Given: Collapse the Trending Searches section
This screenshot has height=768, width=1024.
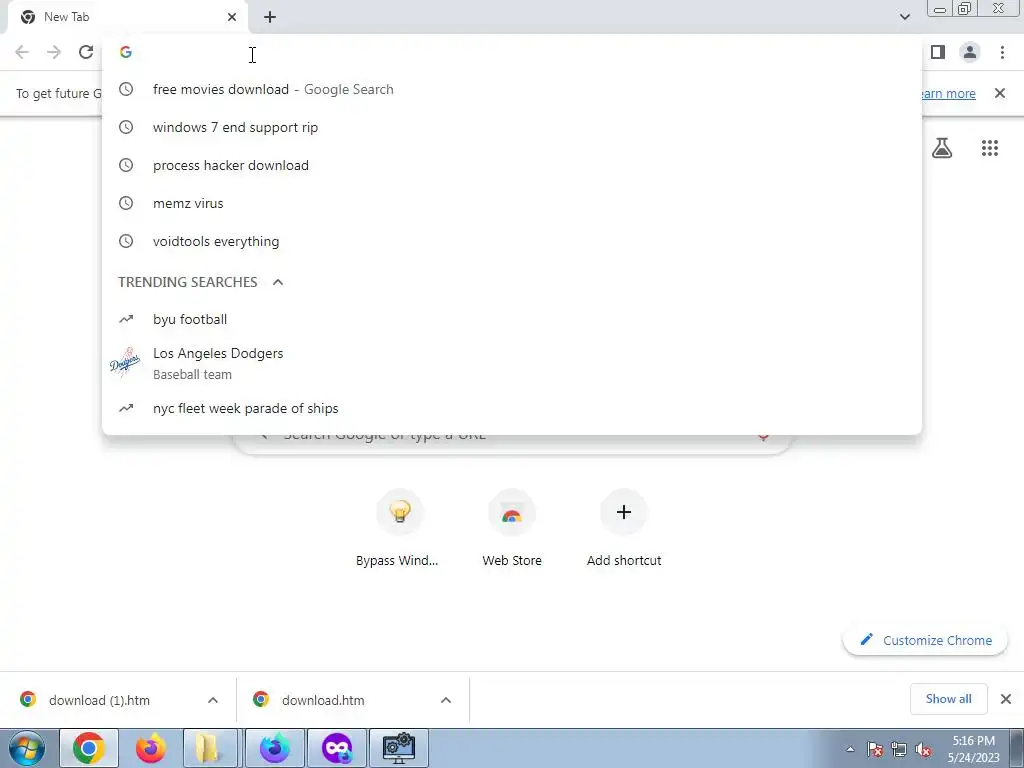Looking at the screenshot, I should (x=278, y=282).
